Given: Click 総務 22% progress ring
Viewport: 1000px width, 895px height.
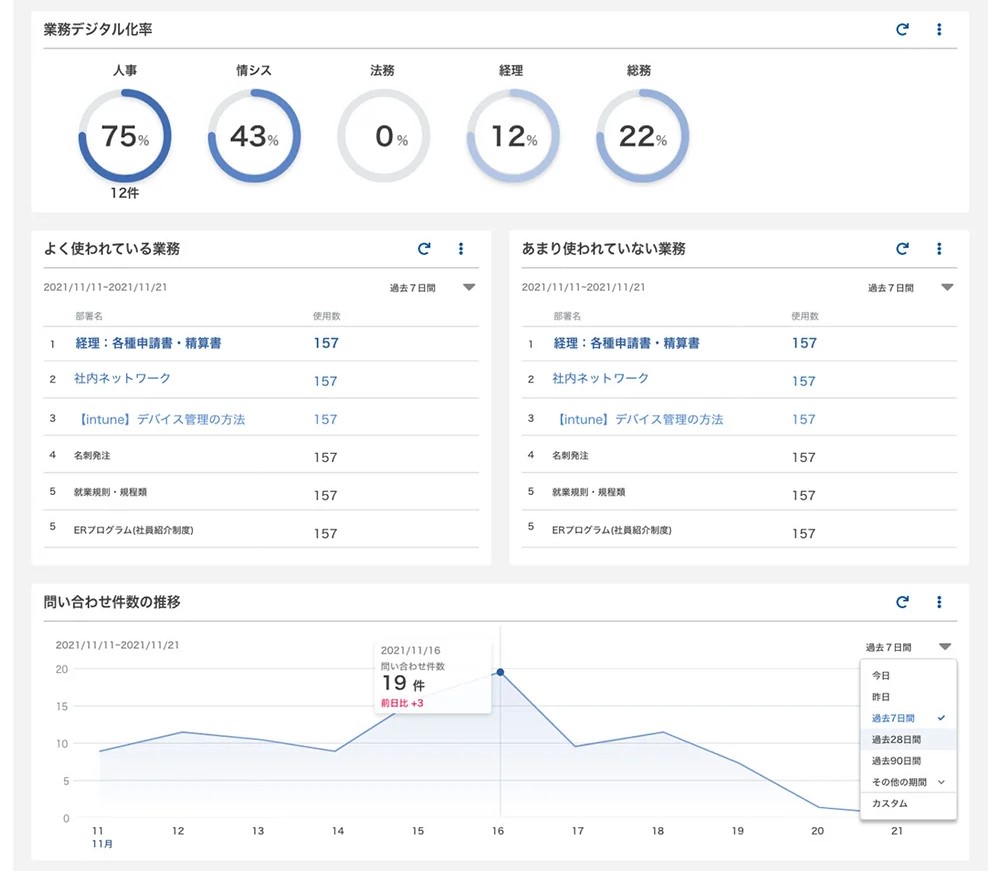Looking at the screenshot, I should (642, 136).
